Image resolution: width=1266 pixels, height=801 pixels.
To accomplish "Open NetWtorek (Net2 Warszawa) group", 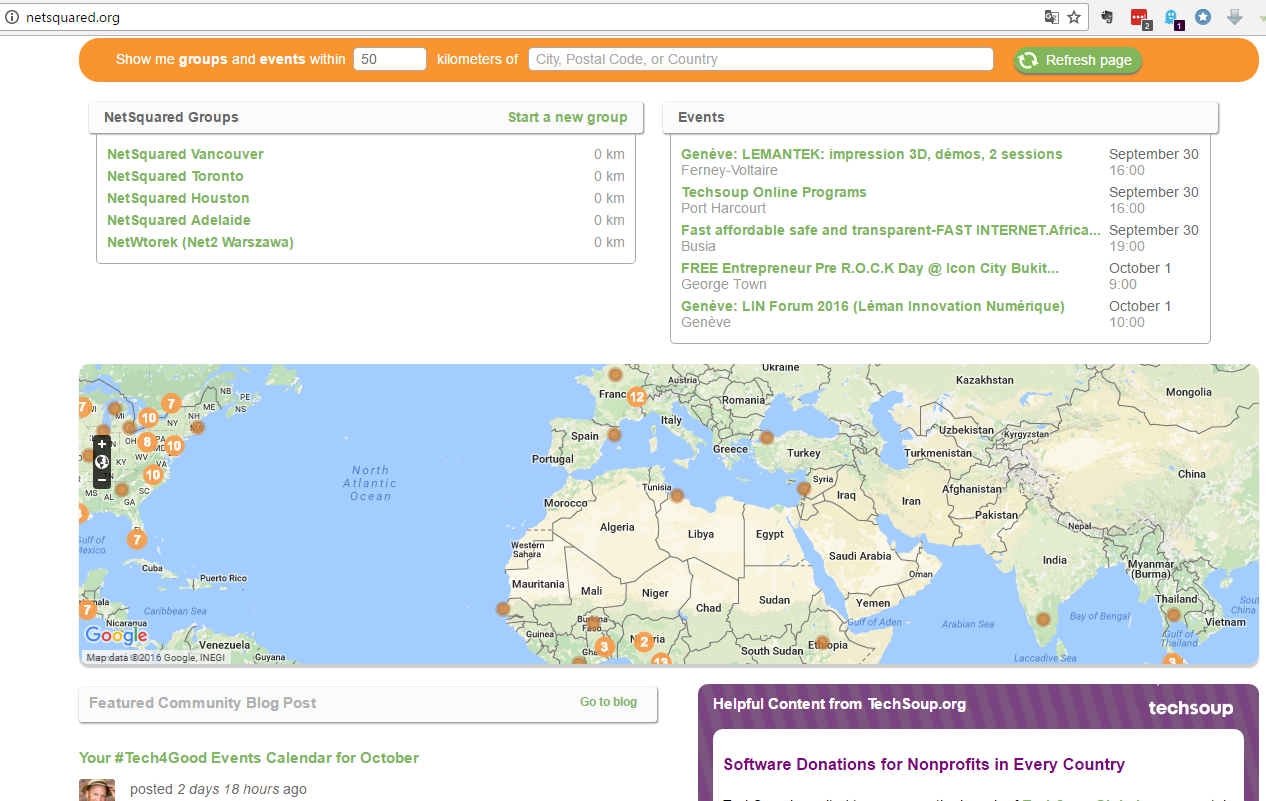I will [x=200, y=242].
